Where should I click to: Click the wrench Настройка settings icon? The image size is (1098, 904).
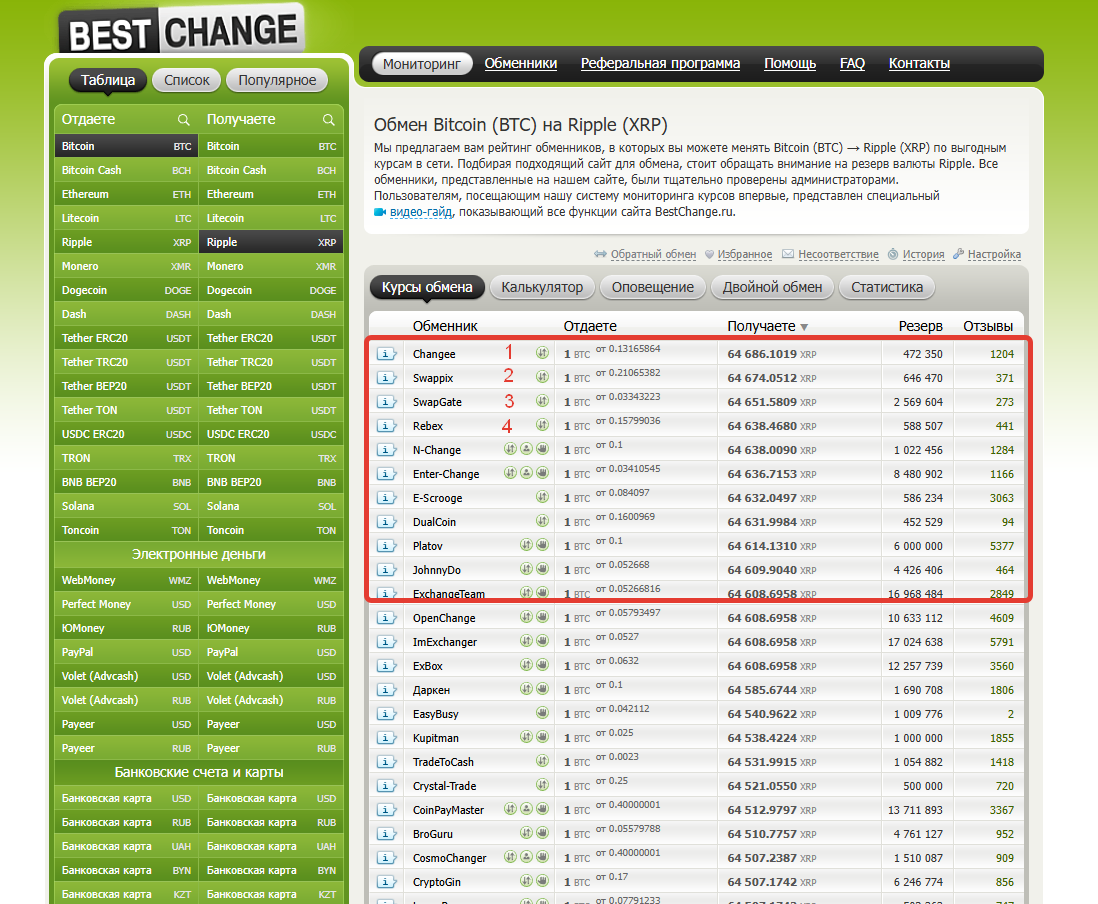958,255
